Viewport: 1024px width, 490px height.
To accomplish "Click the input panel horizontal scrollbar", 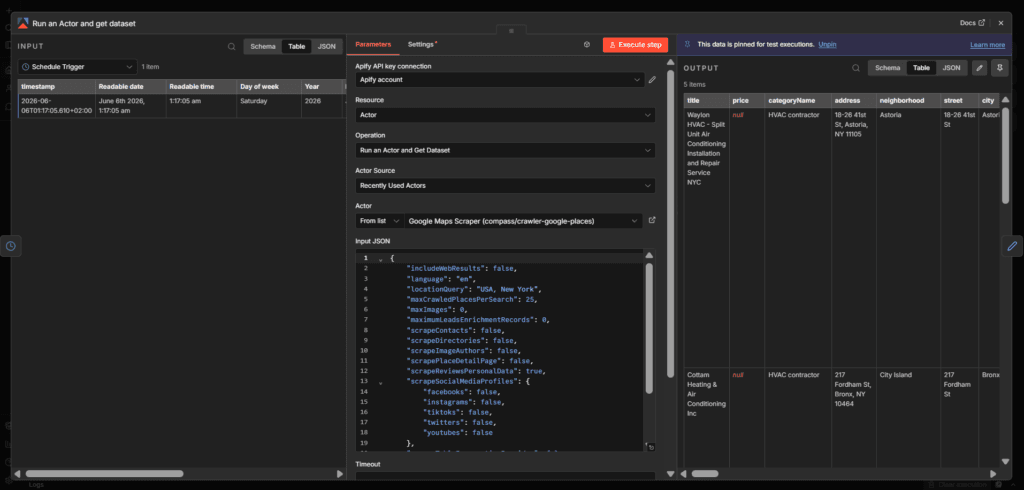I will 104,474.
